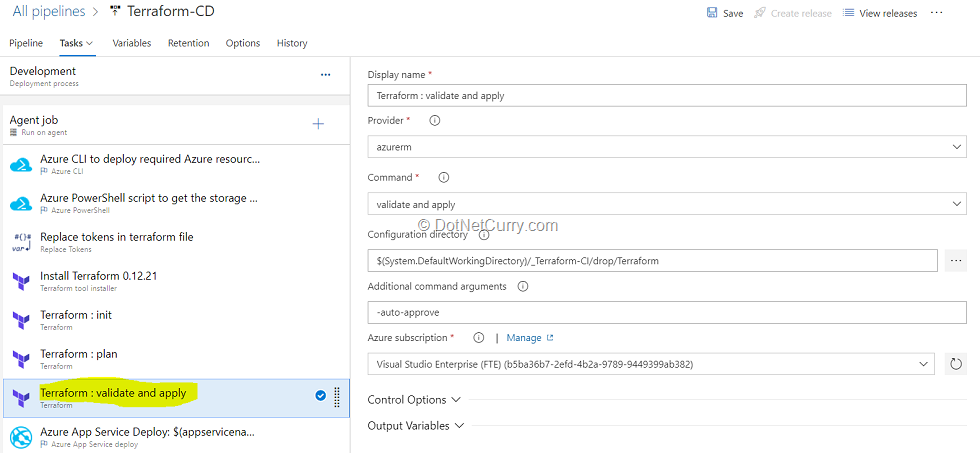The width and height of the screenshot is (980, 453).
Task: Open the Provider azurerm dropdown
Action: 667,147
